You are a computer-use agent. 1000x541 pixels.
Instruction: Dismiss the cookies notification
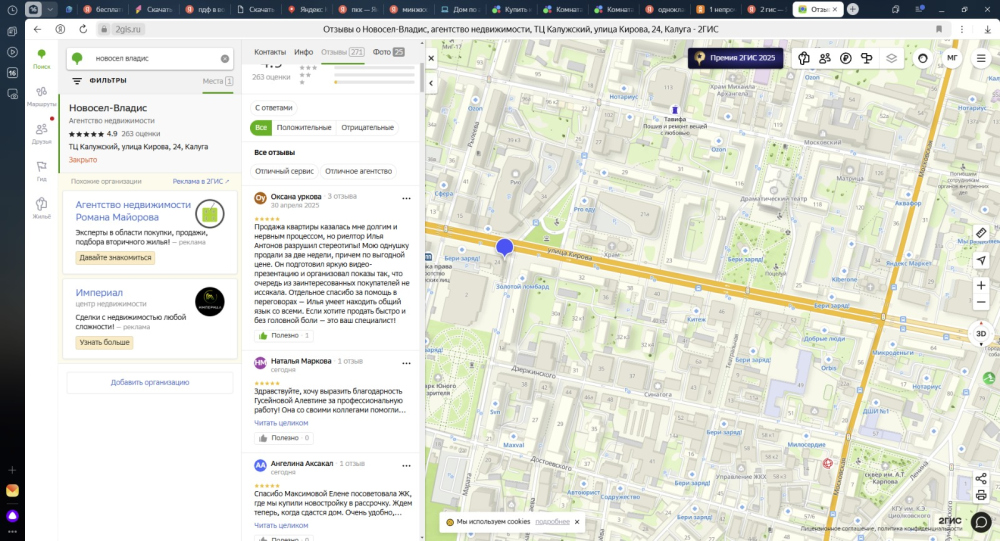point(577,522)
